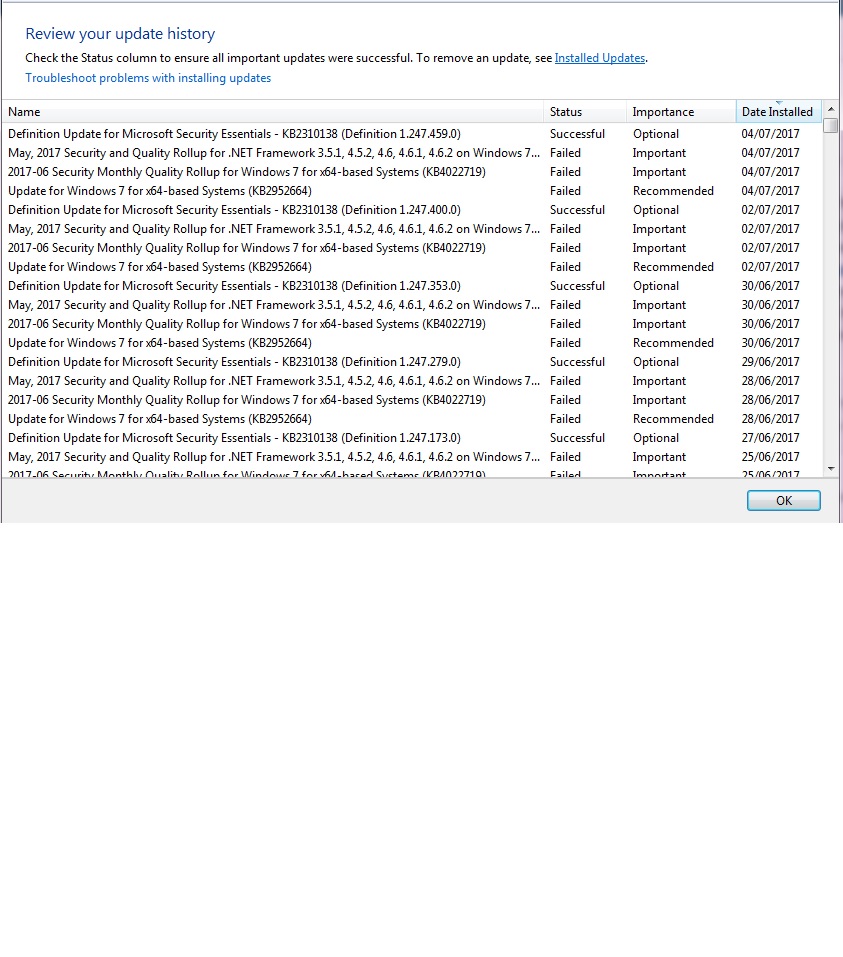Click the OK button
This screenshot has width=843, height=957.
pyautogui.click(x=784, y=500)
